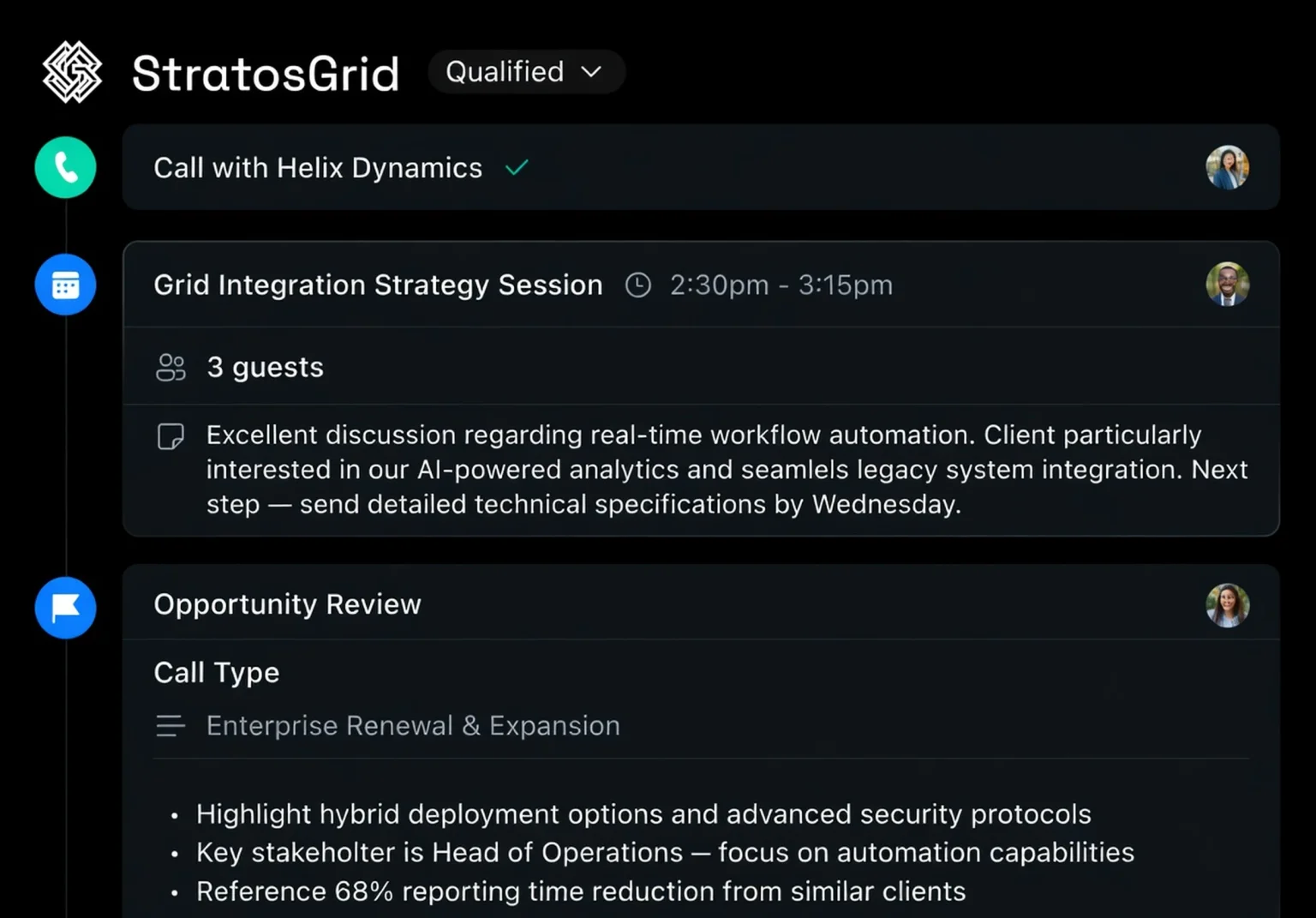Click the StratosGrid logo icon
The image size is (1316, 918).
[x=72, y=72]
